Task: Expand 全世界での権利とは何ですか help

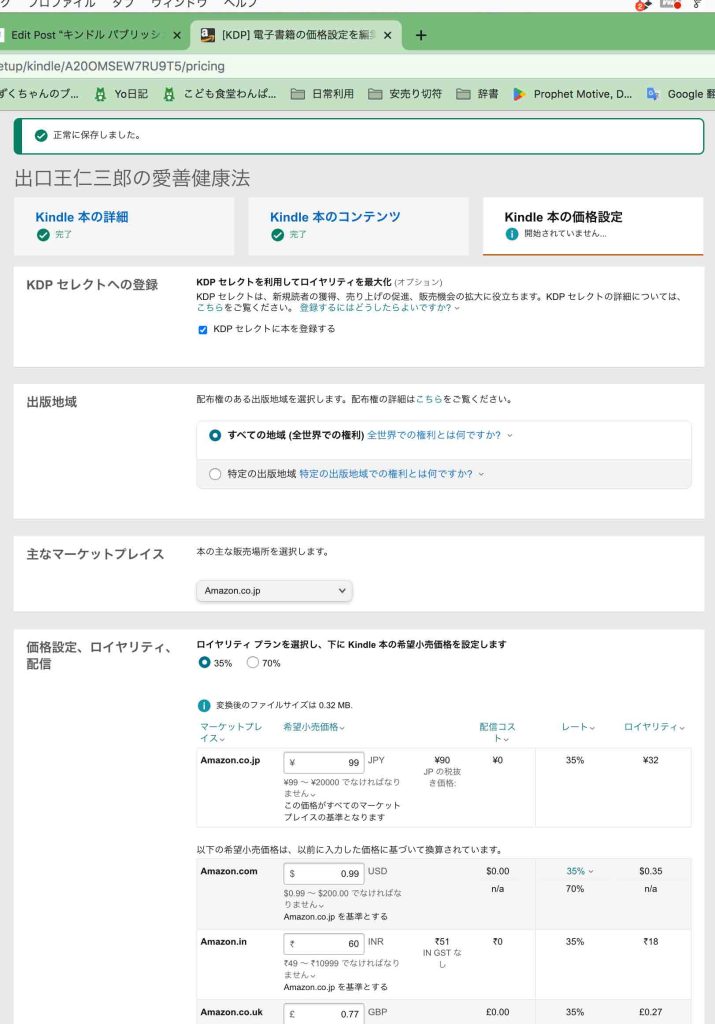Action: point(439,435)
